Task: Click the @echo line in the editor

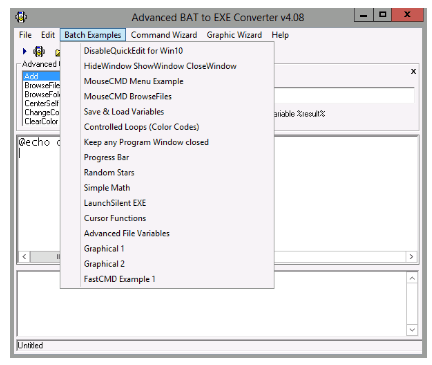Action: (39, 142)
